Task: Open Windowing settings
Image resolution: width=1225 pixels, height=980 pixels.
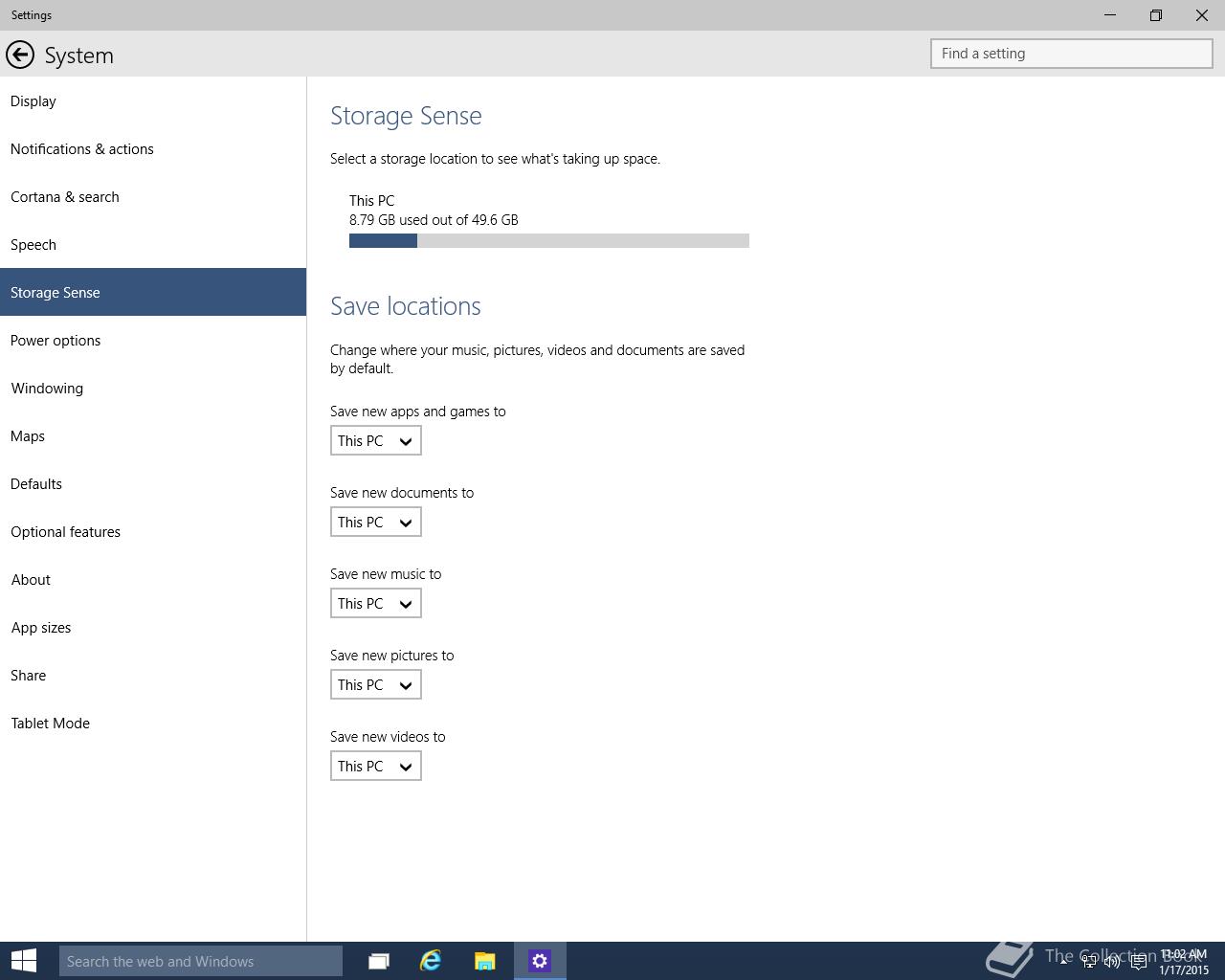Action: pyautogui.click(x=153, y=388)
